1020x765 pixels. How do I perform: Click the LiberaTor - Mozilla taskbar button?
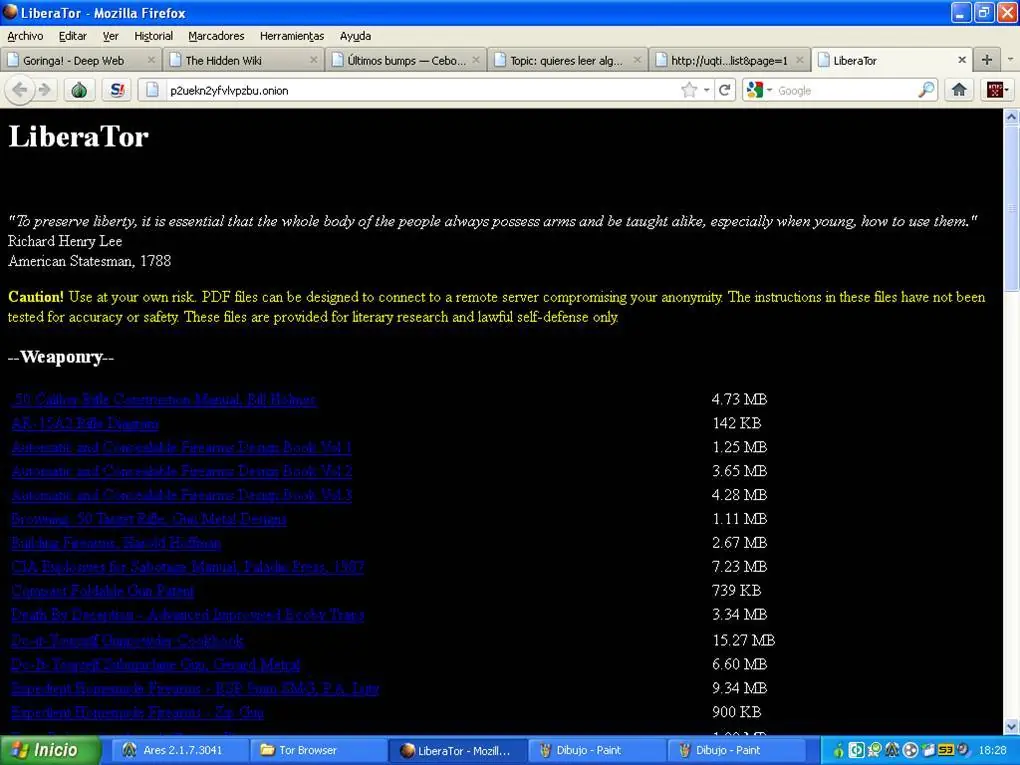click(457, 750)
